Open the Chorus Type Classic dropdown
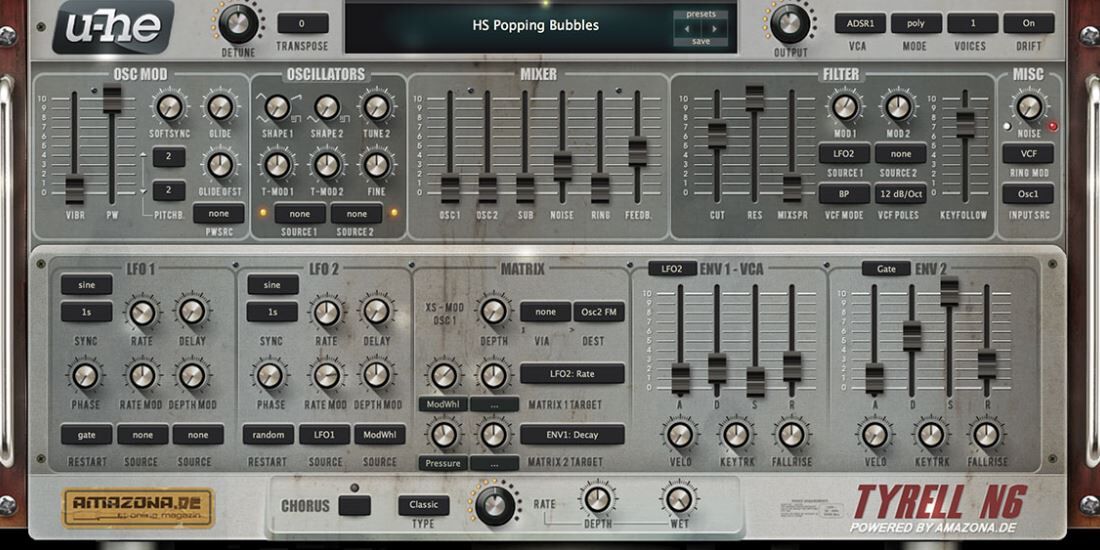Viewport: 1100px width, 550px height. (424, 505)
